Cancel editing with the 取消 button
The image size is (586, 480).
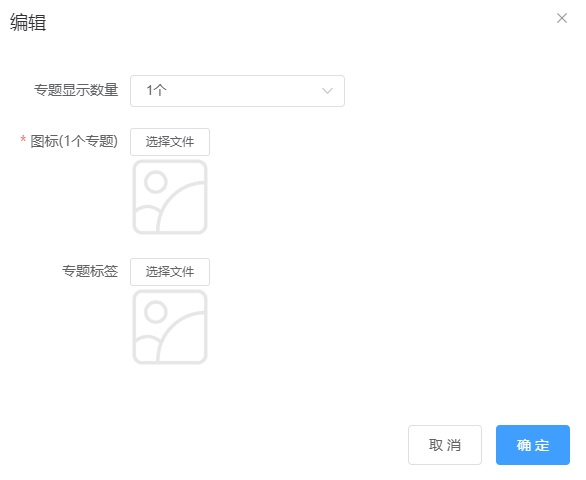(445, 445)
